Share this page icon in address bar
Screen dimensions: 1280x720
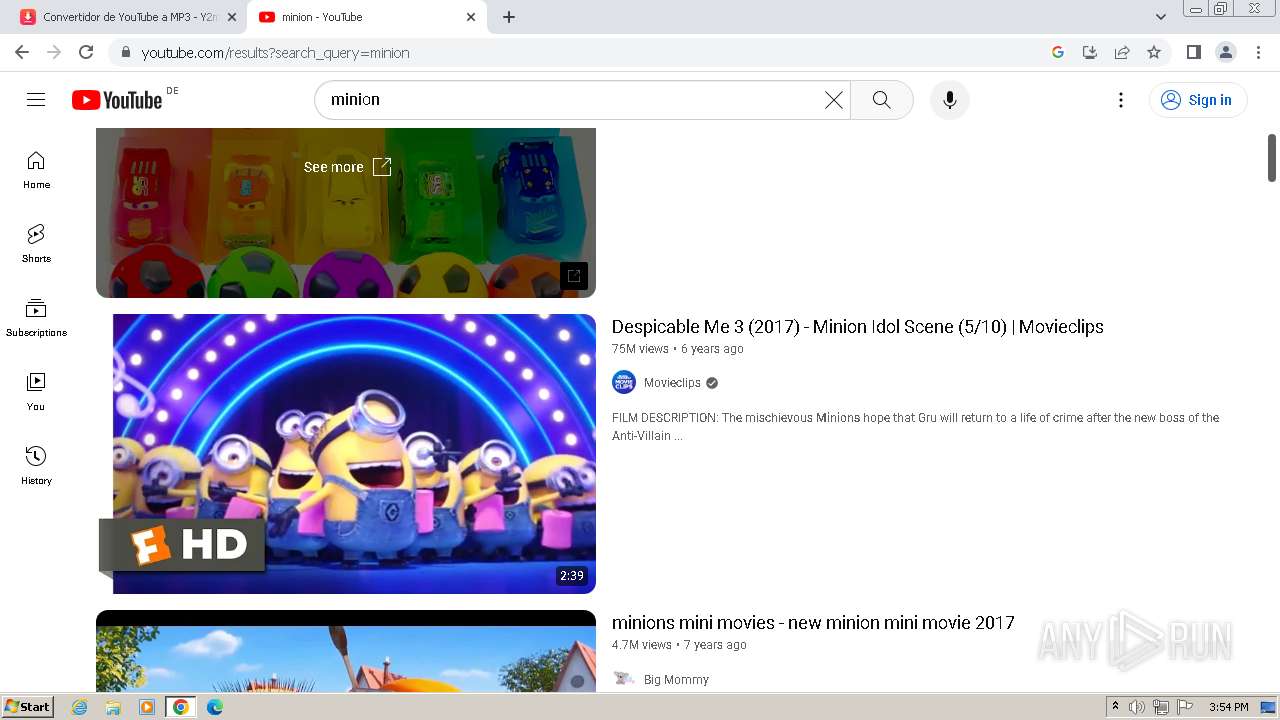[x=1122, y=52]
